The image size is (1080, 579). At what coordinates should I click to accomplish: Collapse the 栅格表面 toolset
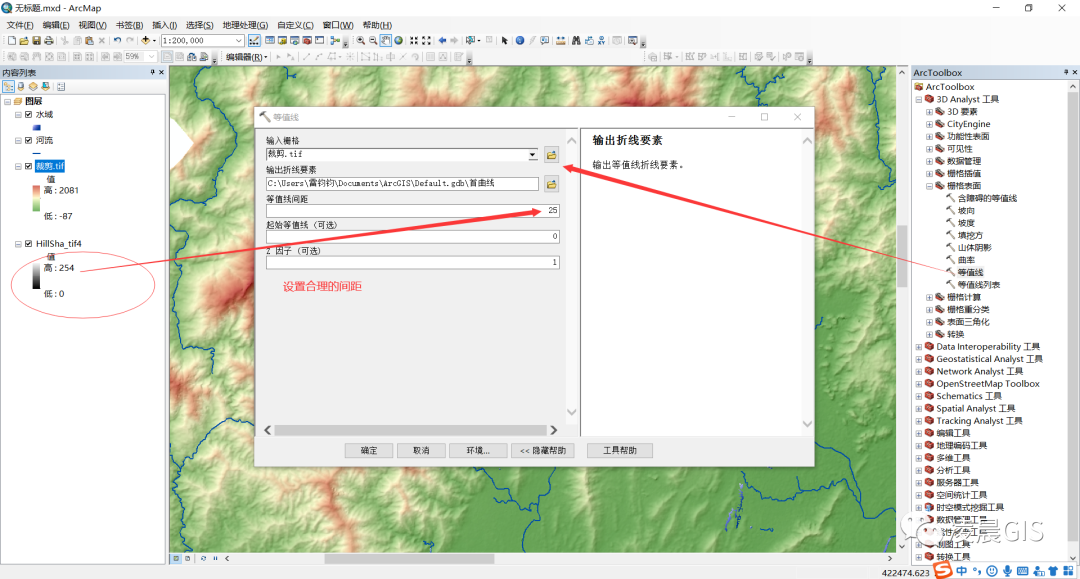(x=929, y=186)
